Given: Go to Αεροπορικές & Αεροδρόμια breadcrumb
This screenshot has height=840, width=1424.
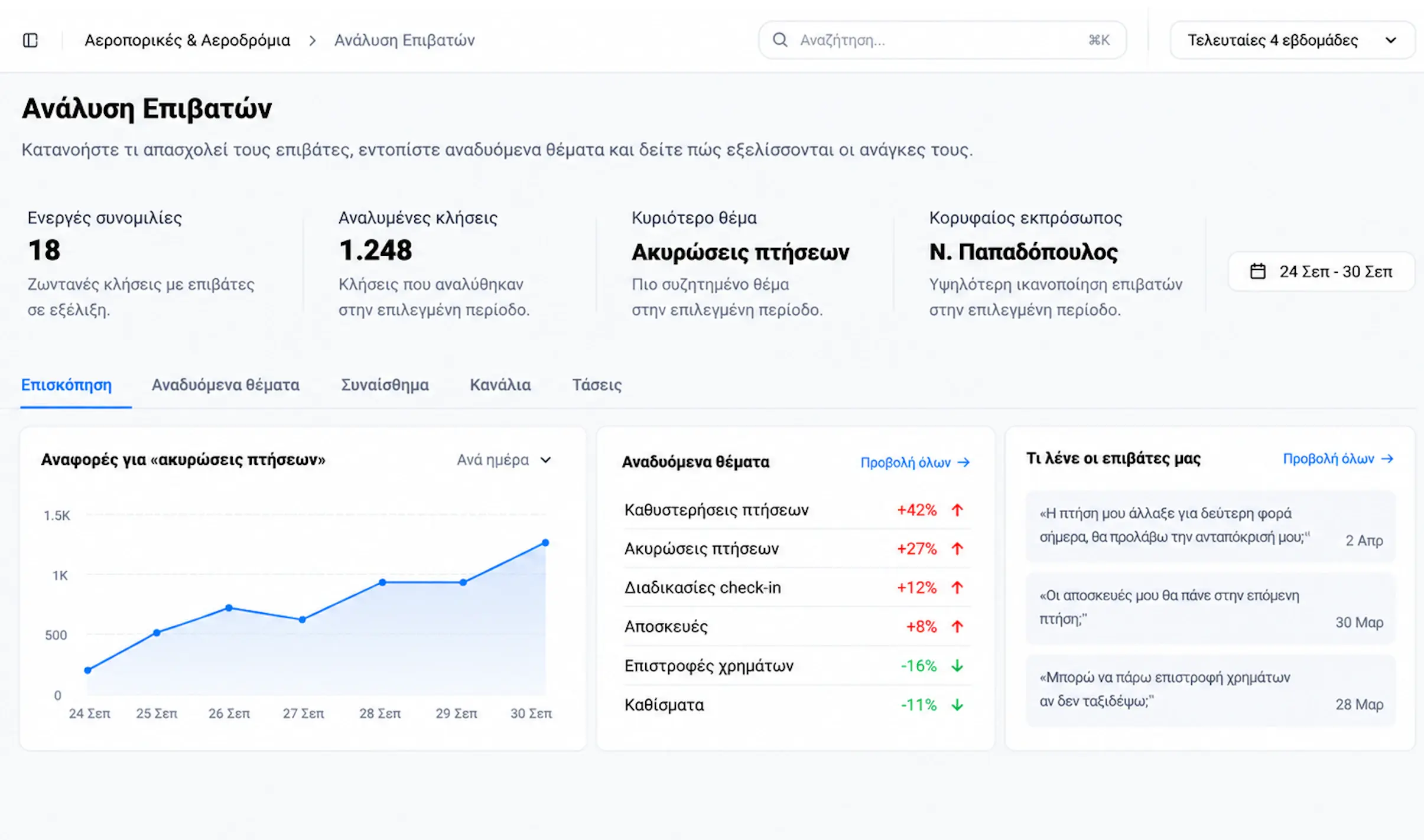Looking at the screenshot, I should 187,40.
